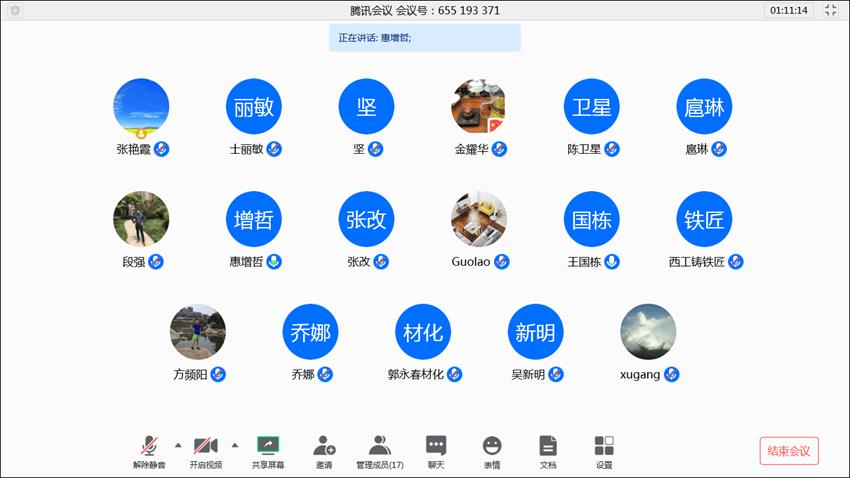
Task: Exit full screen via top-right collapse icon
Action: pyautogui.click(x=831, y=10)
